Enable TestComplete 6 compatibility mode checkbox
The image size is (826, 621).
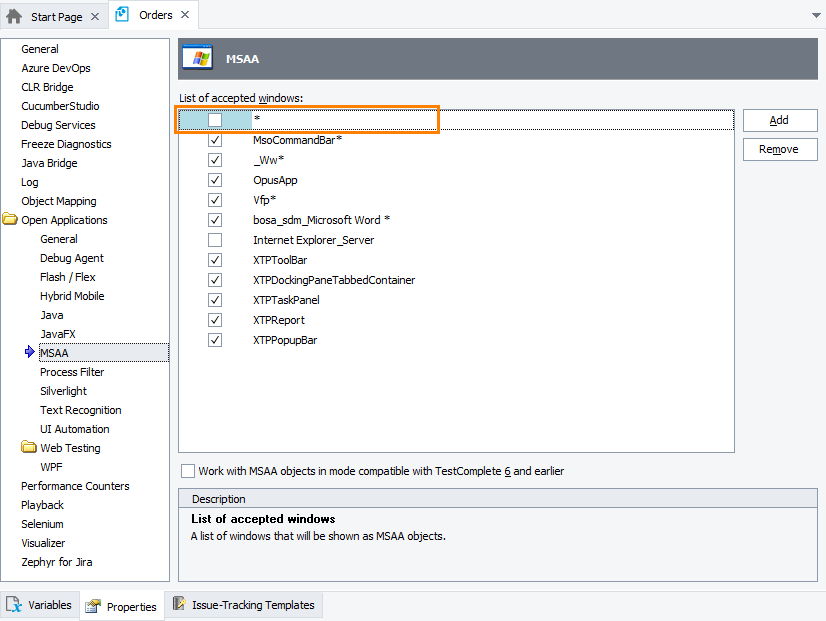(x=187, y=469)
